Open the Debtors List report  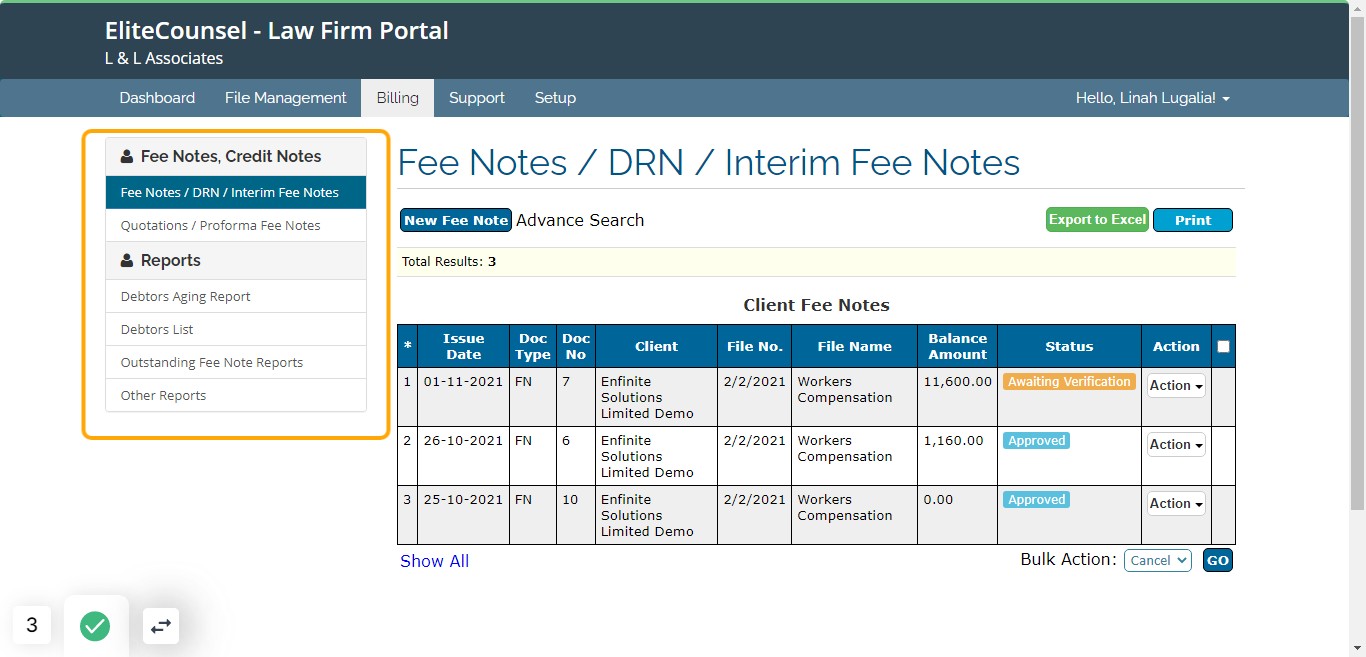[x=236, y=330]
